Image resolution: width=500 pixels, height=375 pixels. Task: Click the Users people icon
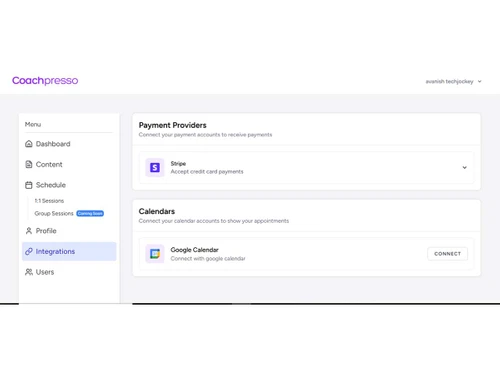click(29, 272)
